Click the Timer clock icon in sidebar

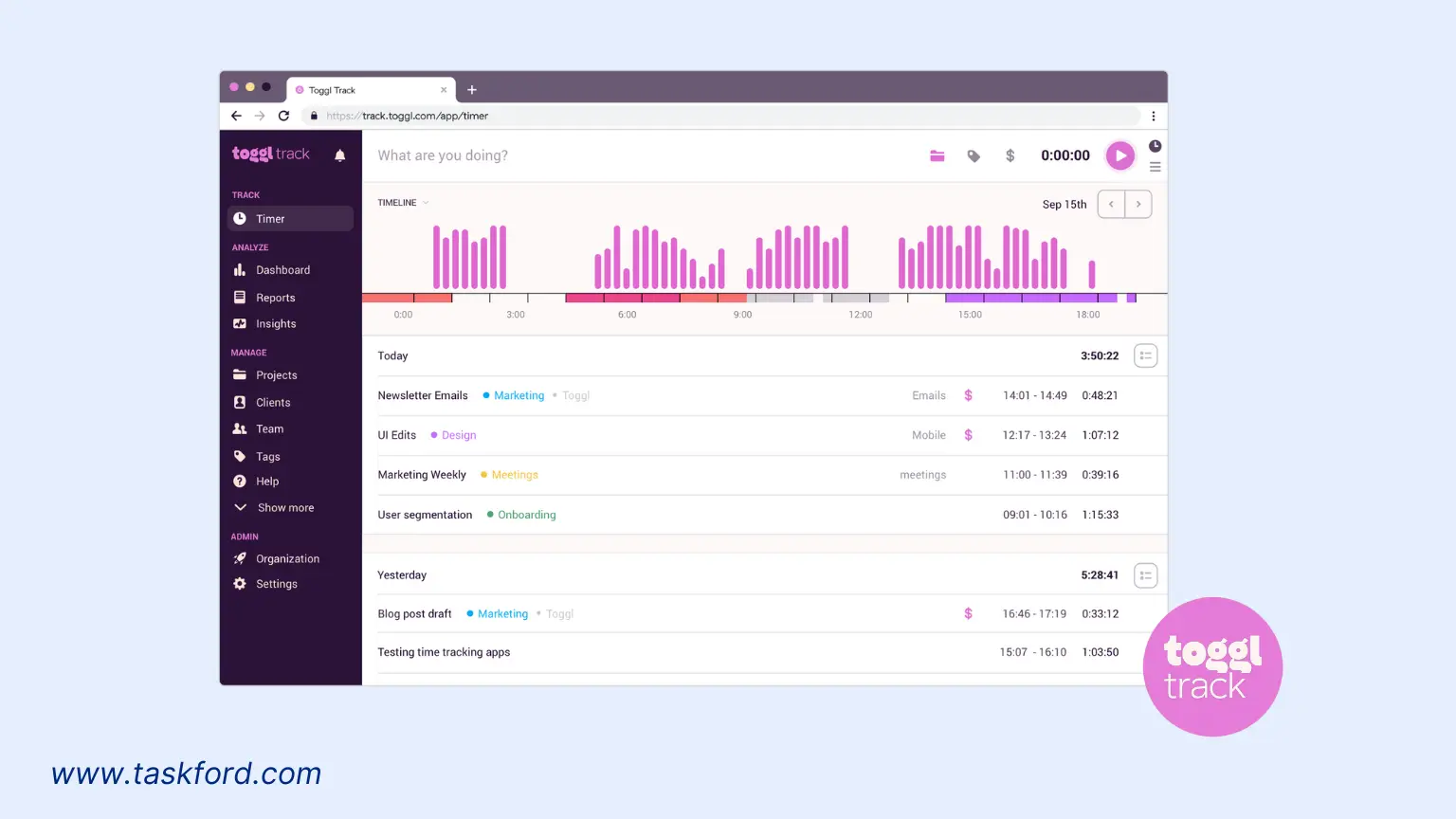point(240,219)
